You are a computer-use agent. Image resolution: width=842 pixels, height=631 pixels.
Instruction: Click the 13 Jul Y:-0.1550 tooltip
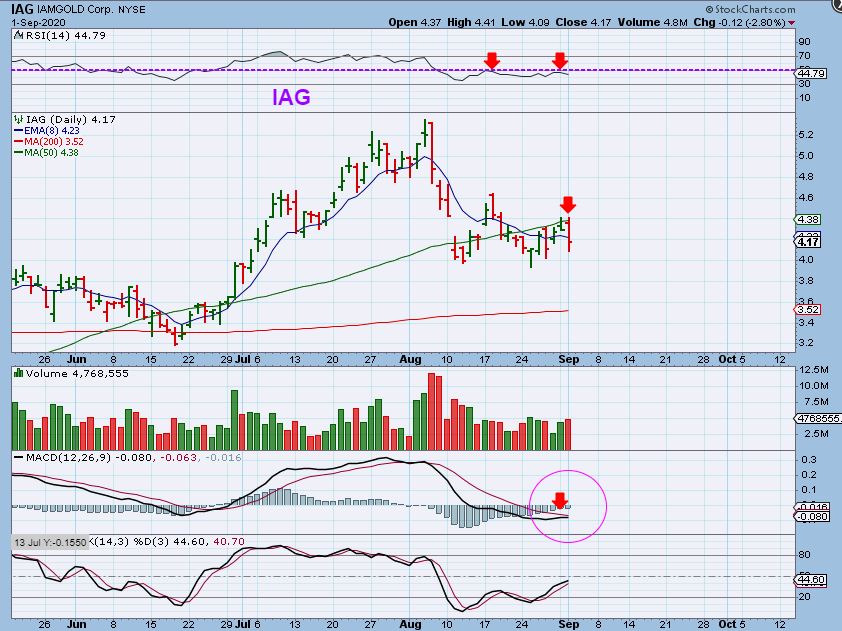[x=49, y=542]
